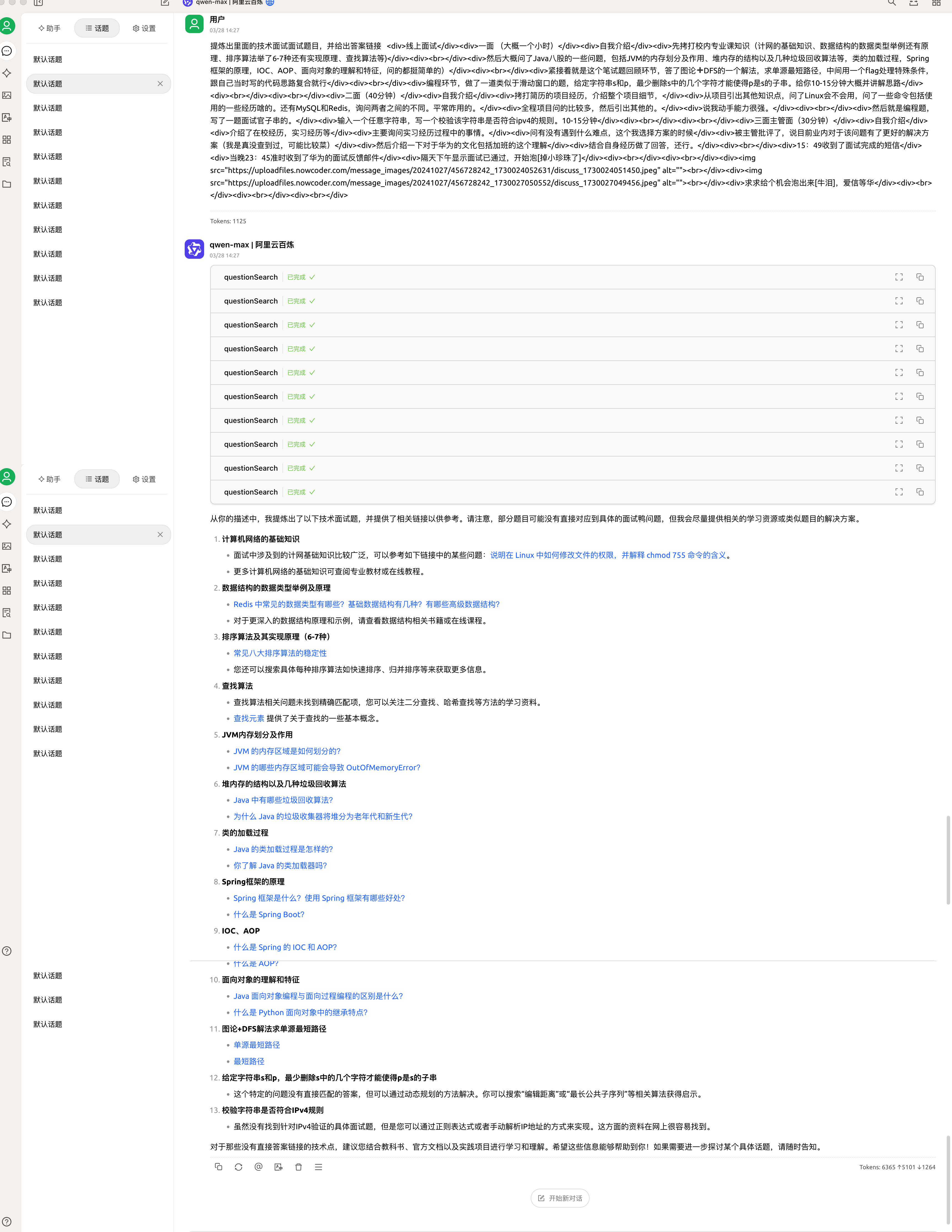Click the 开始新对话 button
The image size is (952, 1232).
pyautogui.click(x=560, y=1198)
